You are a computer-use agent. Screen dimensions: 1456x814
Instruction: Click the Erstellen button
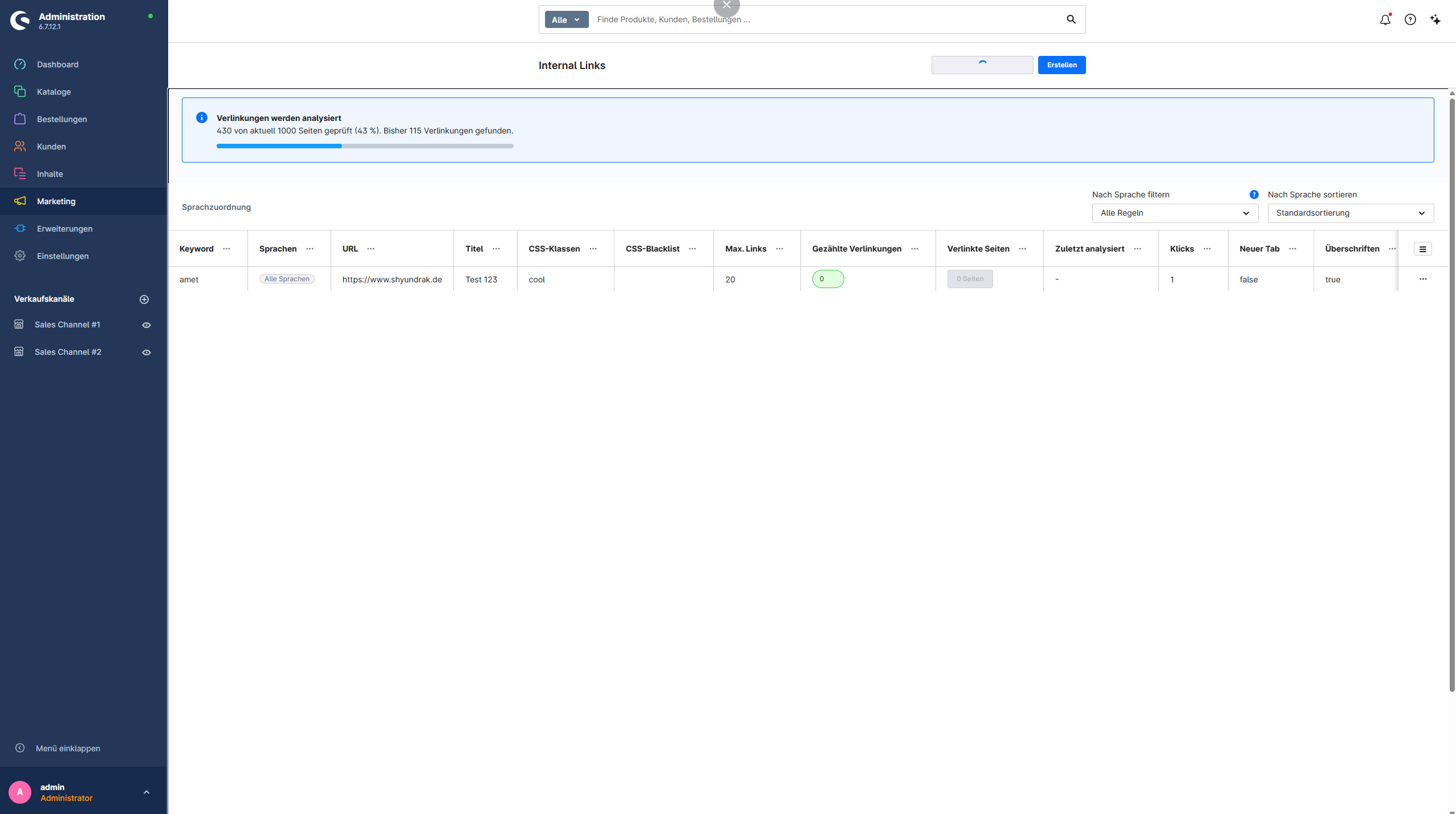tap(1062, 65)
